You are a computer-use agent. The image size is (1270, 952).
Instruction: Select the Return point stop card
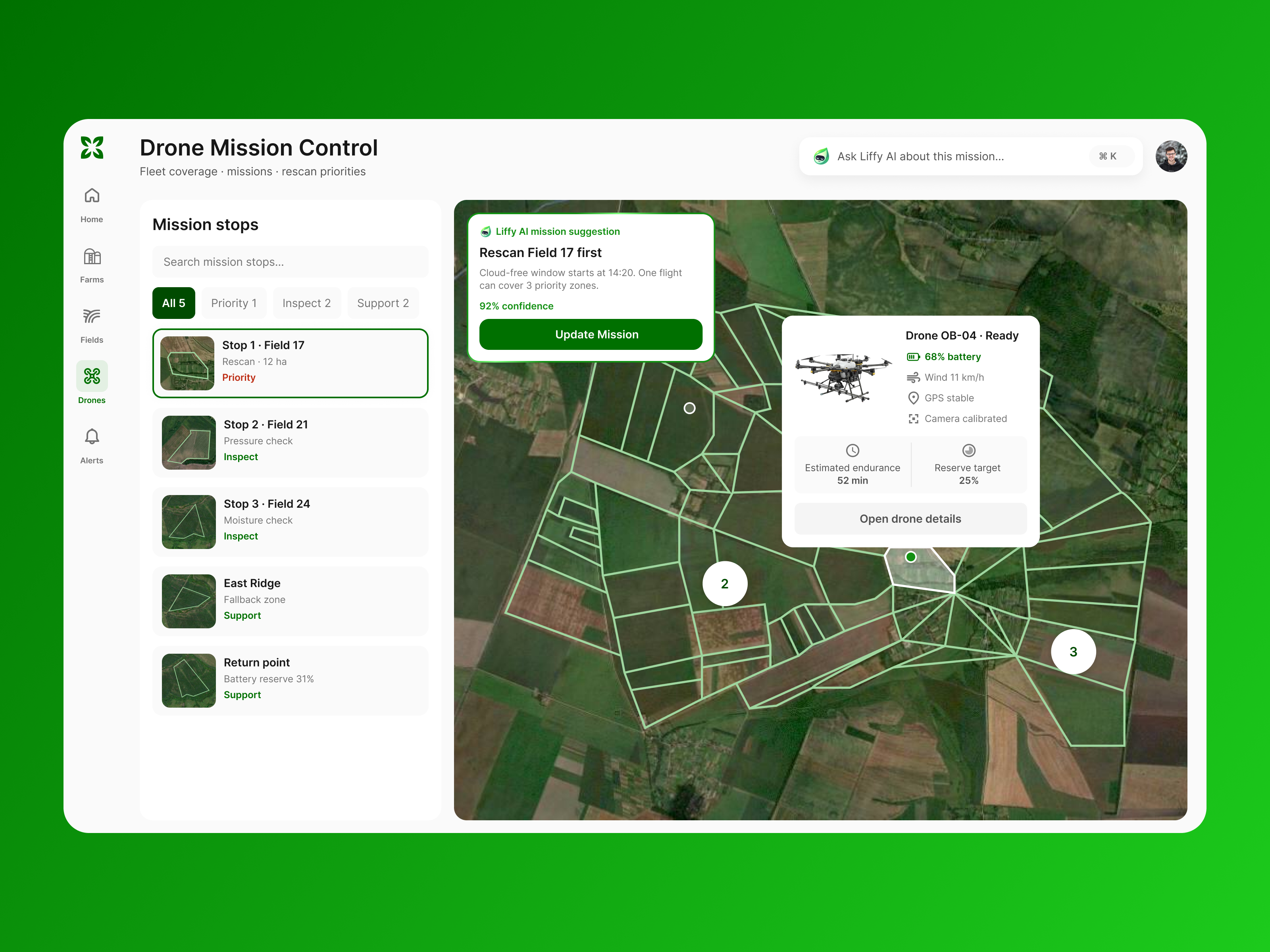click(291, 681)
